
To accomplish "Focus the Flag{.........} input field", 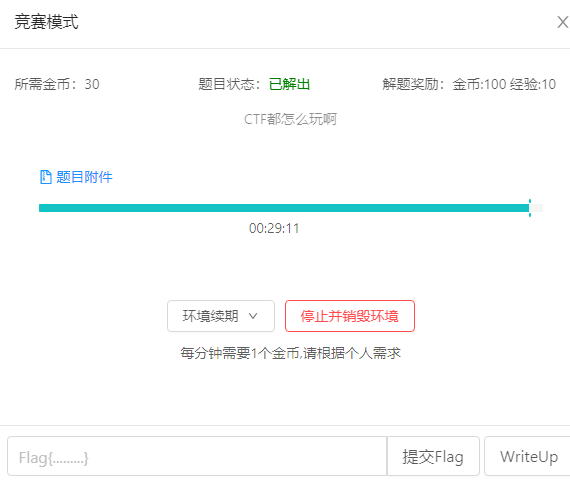I will (x=197, y=456).
